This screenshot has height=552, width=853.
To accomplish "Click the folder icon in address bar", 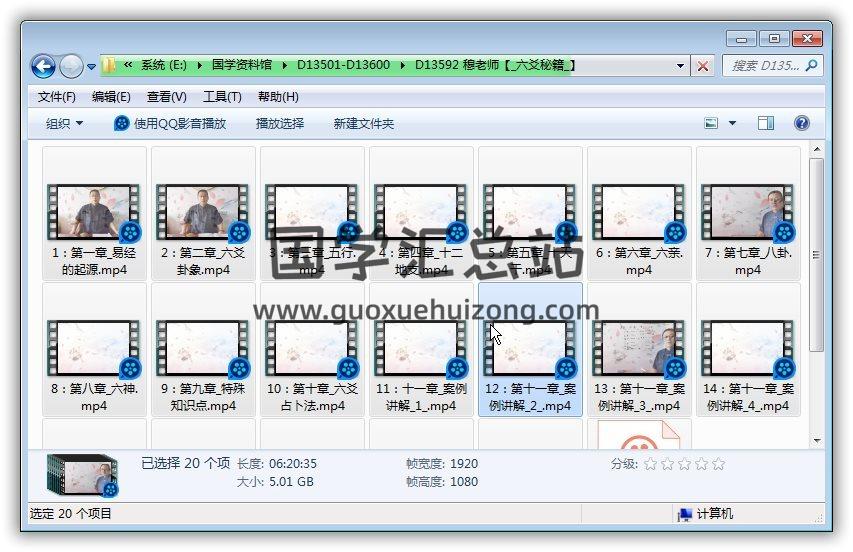I will click(108, 66).
